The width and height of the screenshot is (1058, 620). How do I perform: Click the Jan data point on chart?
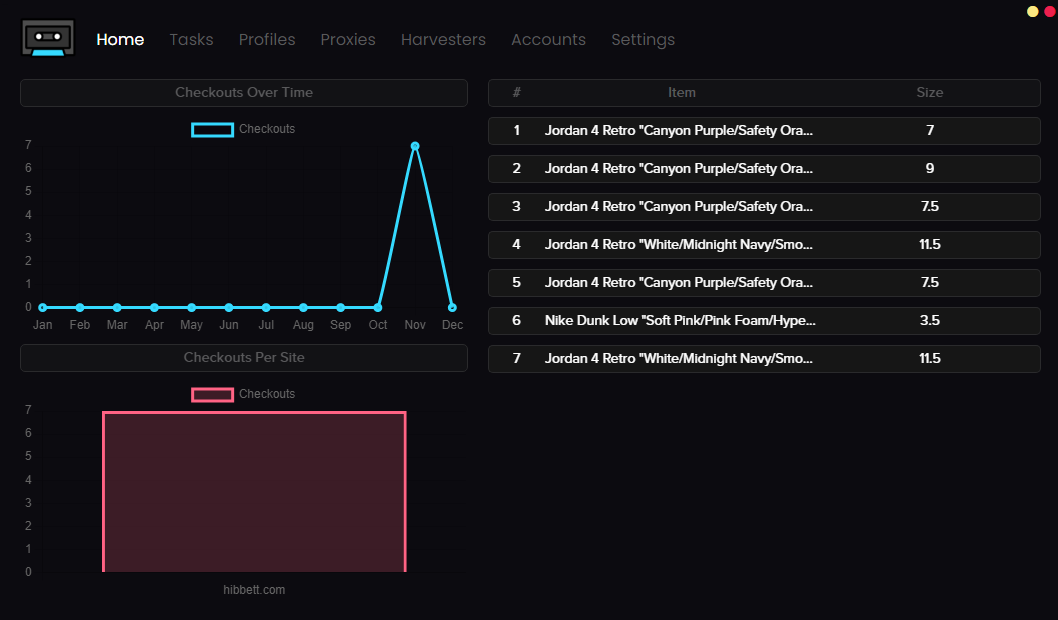43,308
